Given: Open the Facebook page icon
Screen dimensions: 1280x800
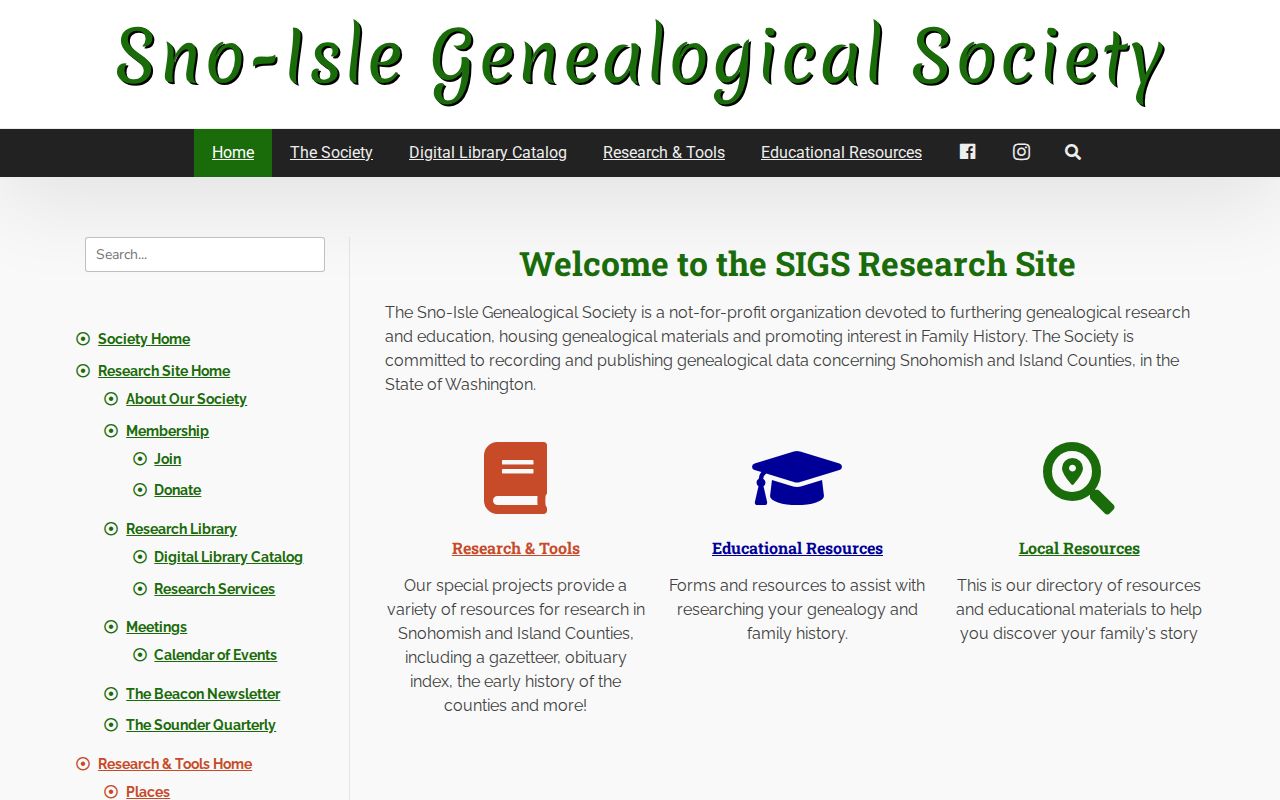Looking at the screenshot, I should [967, 152].
